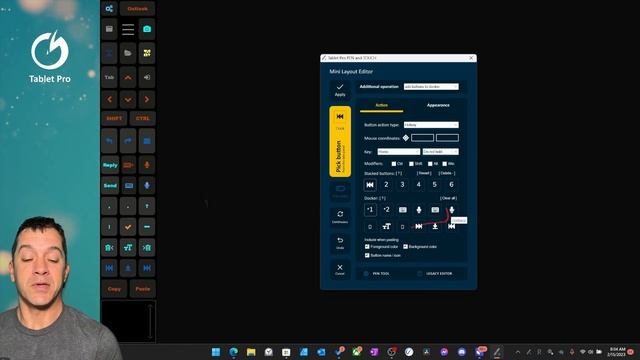Toggle the Alt modifier checkbox
Viewport: 640px width, 360px height.
pyautogui.click(x=430, y=164)
